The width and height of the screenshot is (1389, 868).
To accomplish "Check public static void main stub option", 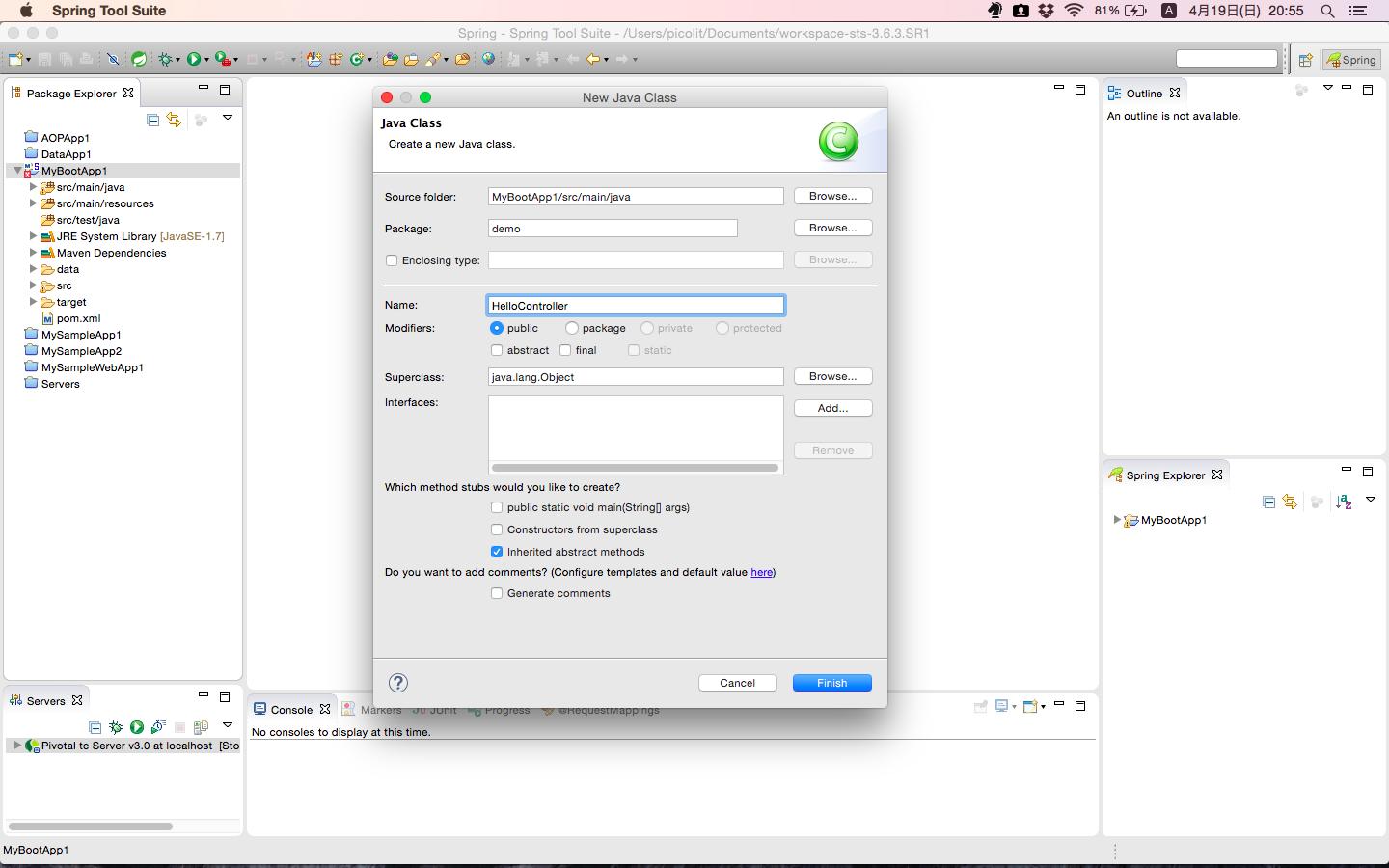I will [x=497, y=507].
